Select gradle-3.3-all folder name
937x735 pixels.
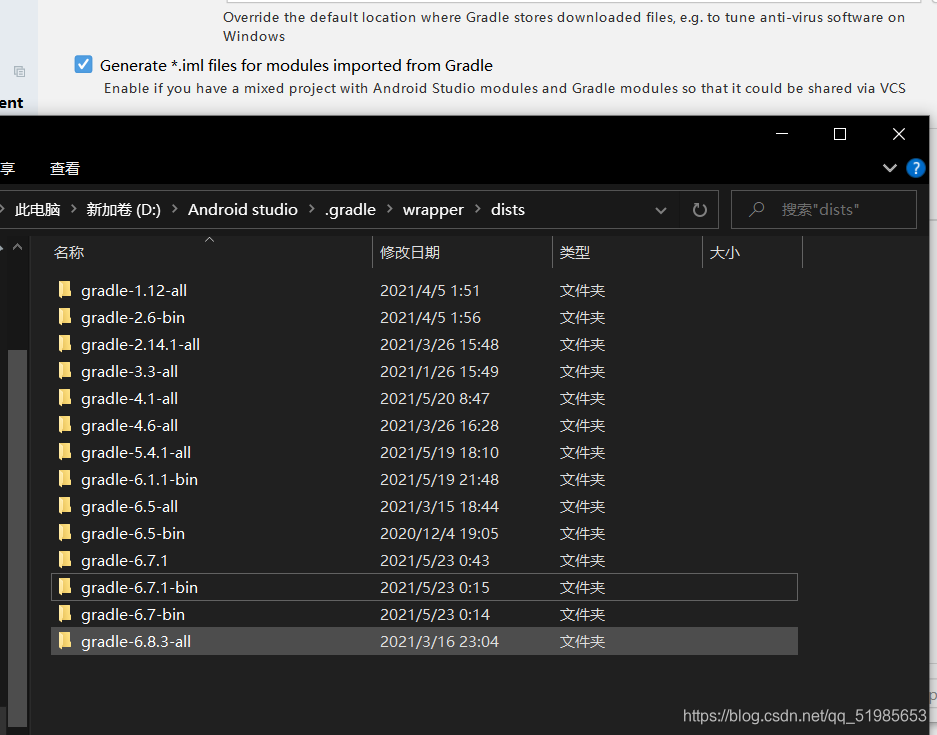130,371
